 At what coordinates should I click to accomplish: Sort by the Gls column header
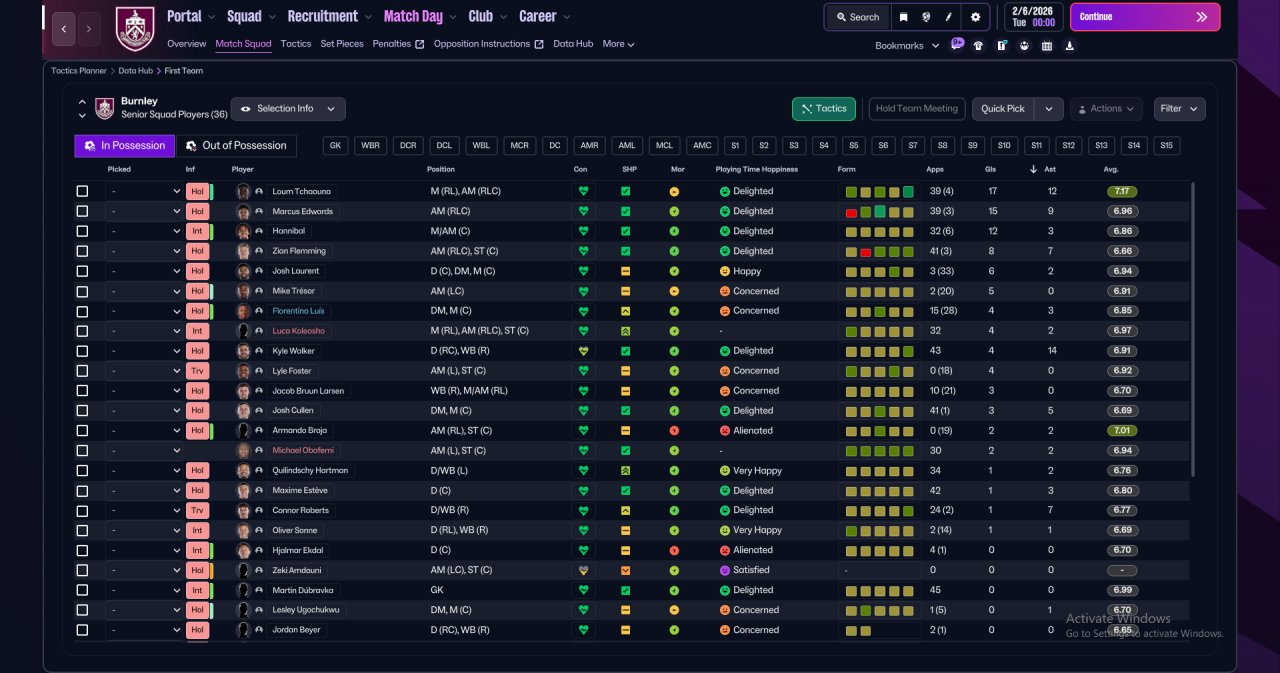992,169
